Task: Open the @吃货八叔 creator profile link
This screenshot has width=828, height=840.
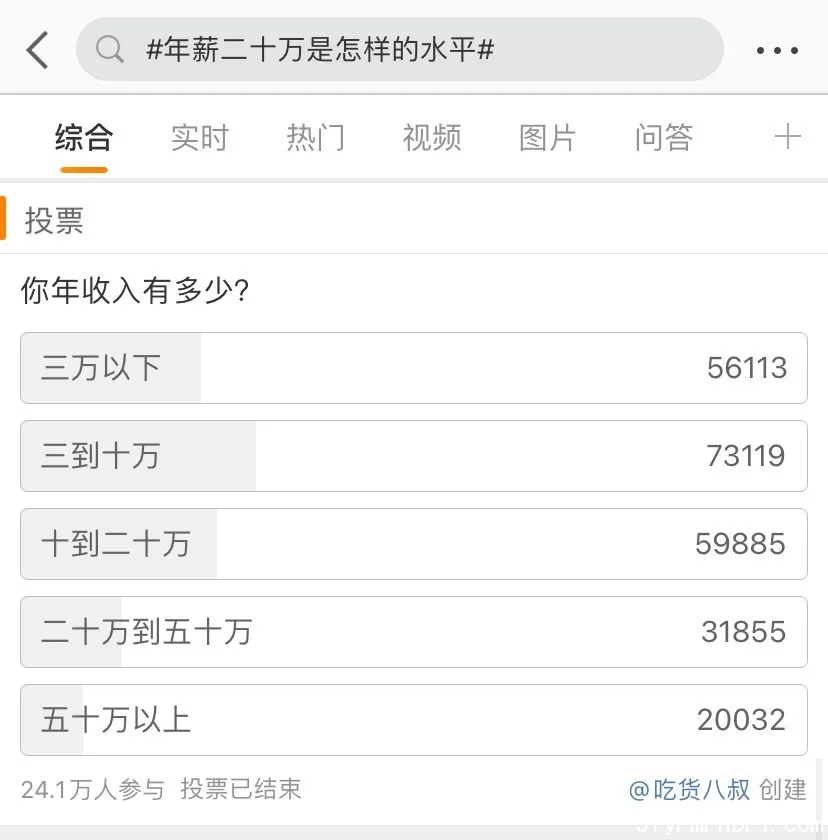Action: pyautogui.click(x=689, y=790)
